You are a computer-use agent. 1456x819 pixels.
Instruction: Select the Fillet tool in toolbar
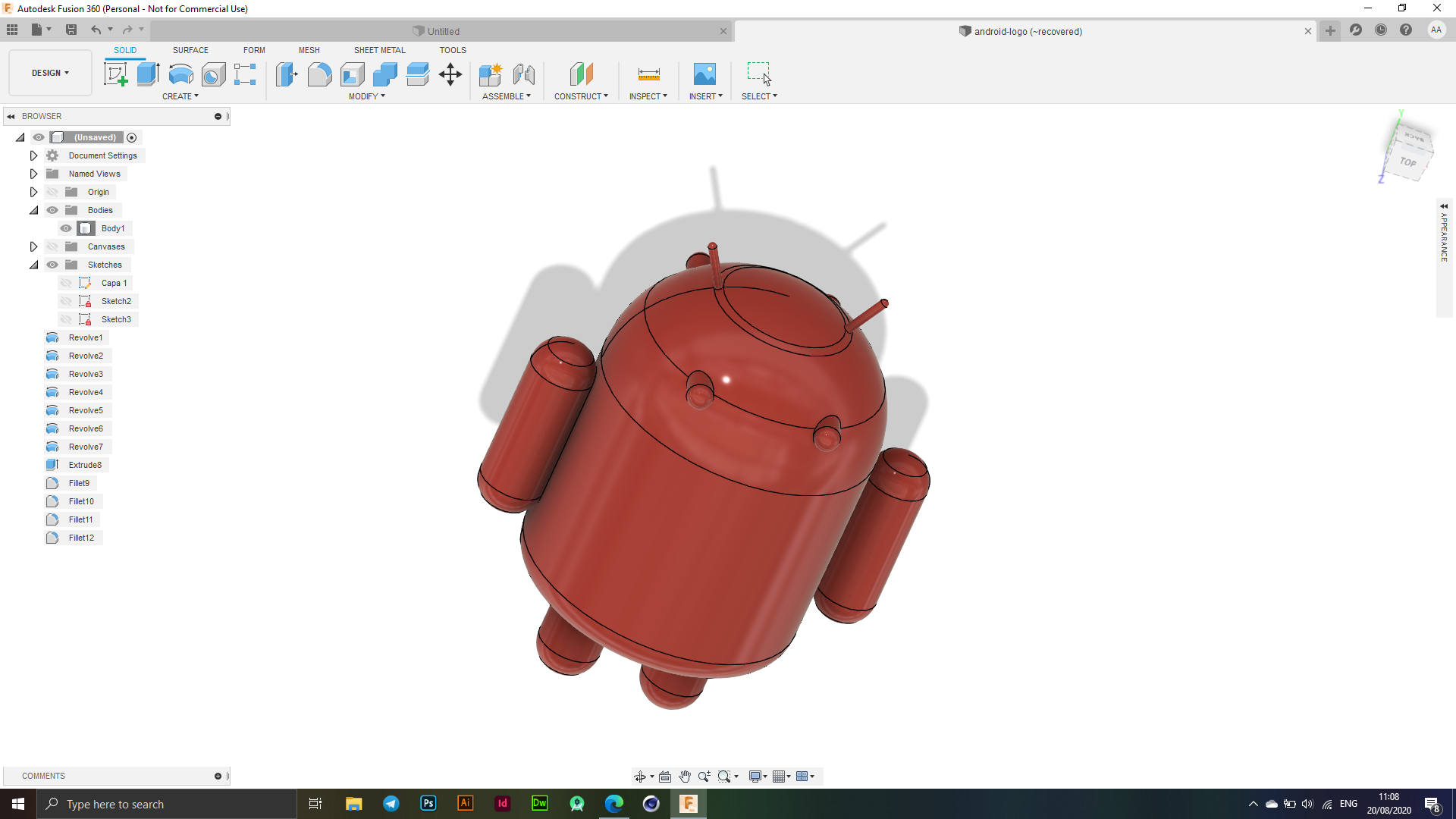point(319,74)
